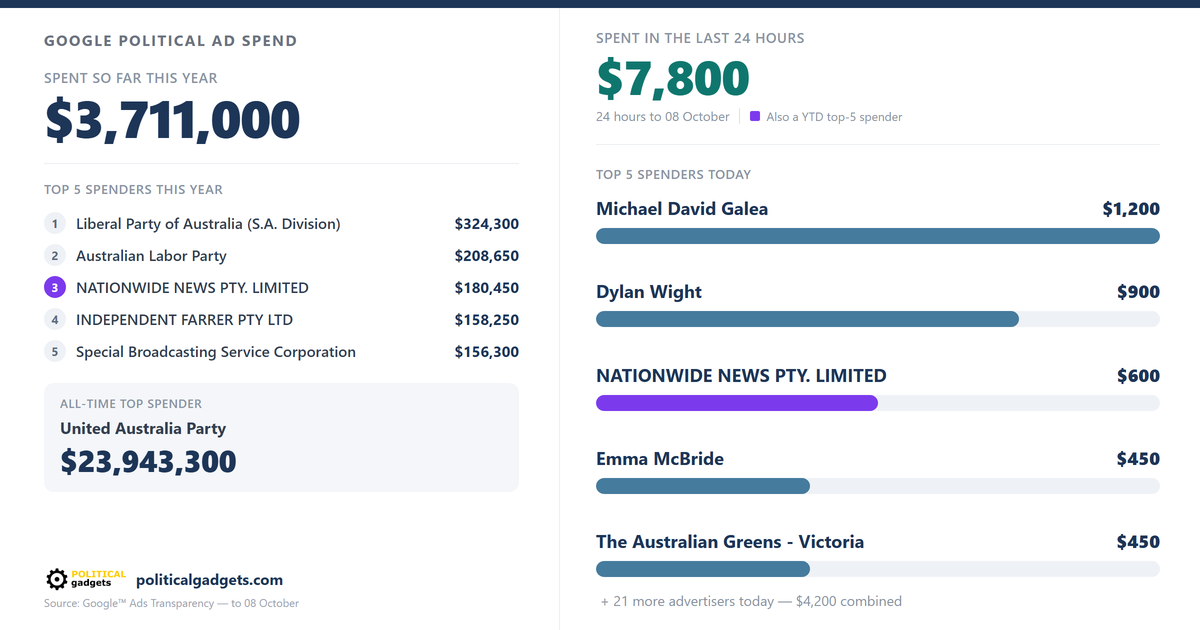Select the $208,650 amount
This screenshot has height=630, width=1200.
(487, 256)
